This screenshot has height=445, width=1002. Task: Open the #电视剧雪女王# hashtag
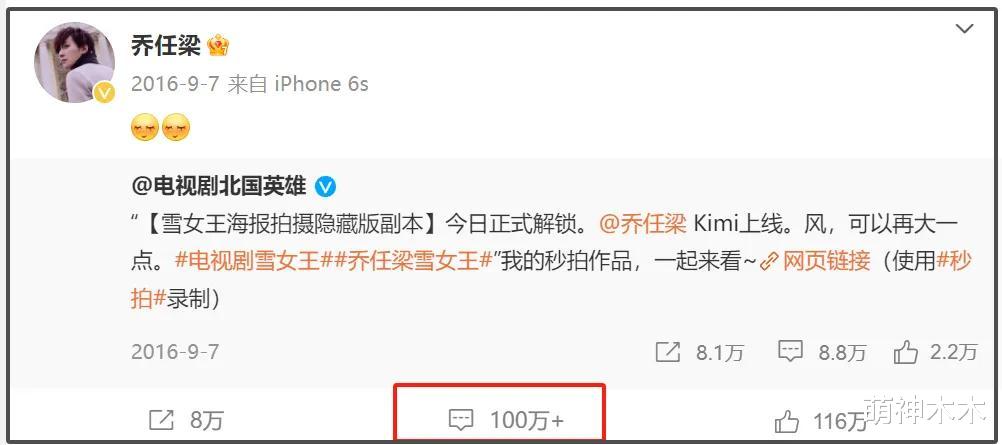247,262
